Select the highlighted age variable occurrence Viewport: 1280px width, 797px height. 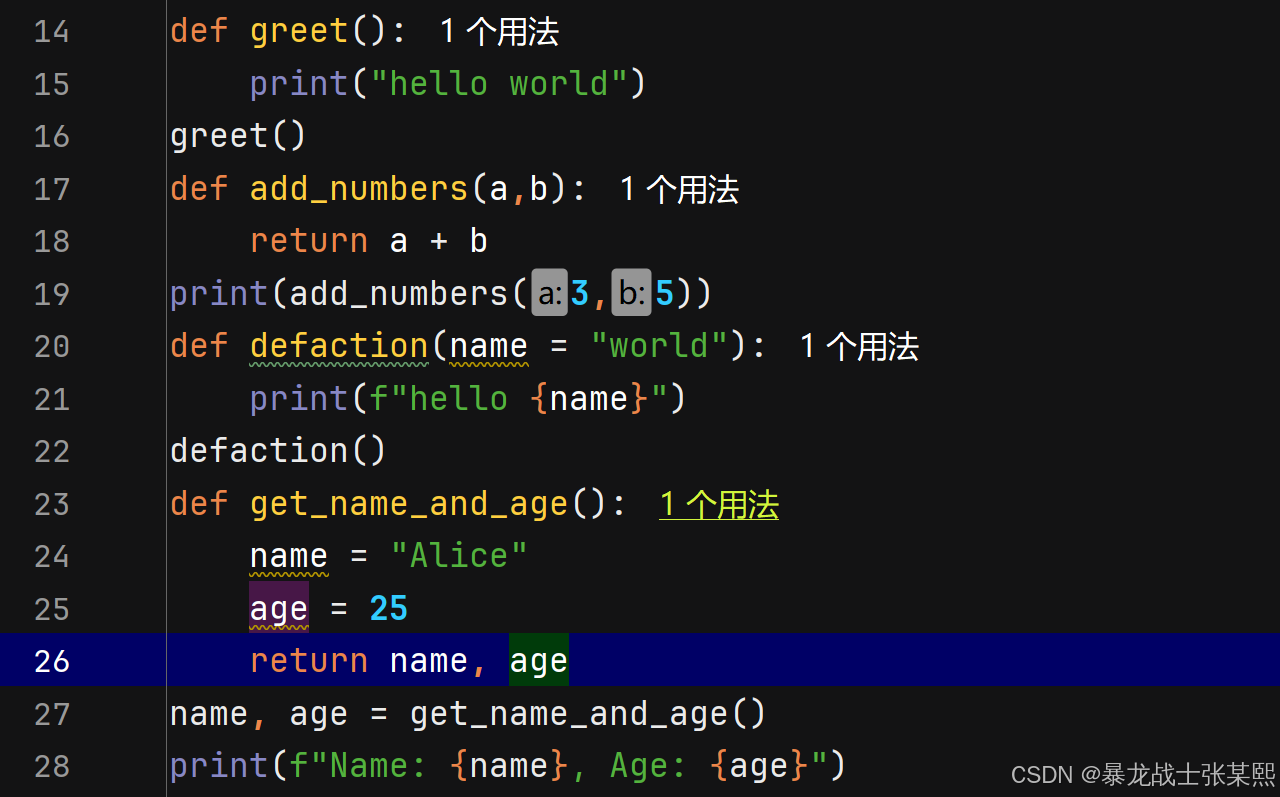coord(278,607)
